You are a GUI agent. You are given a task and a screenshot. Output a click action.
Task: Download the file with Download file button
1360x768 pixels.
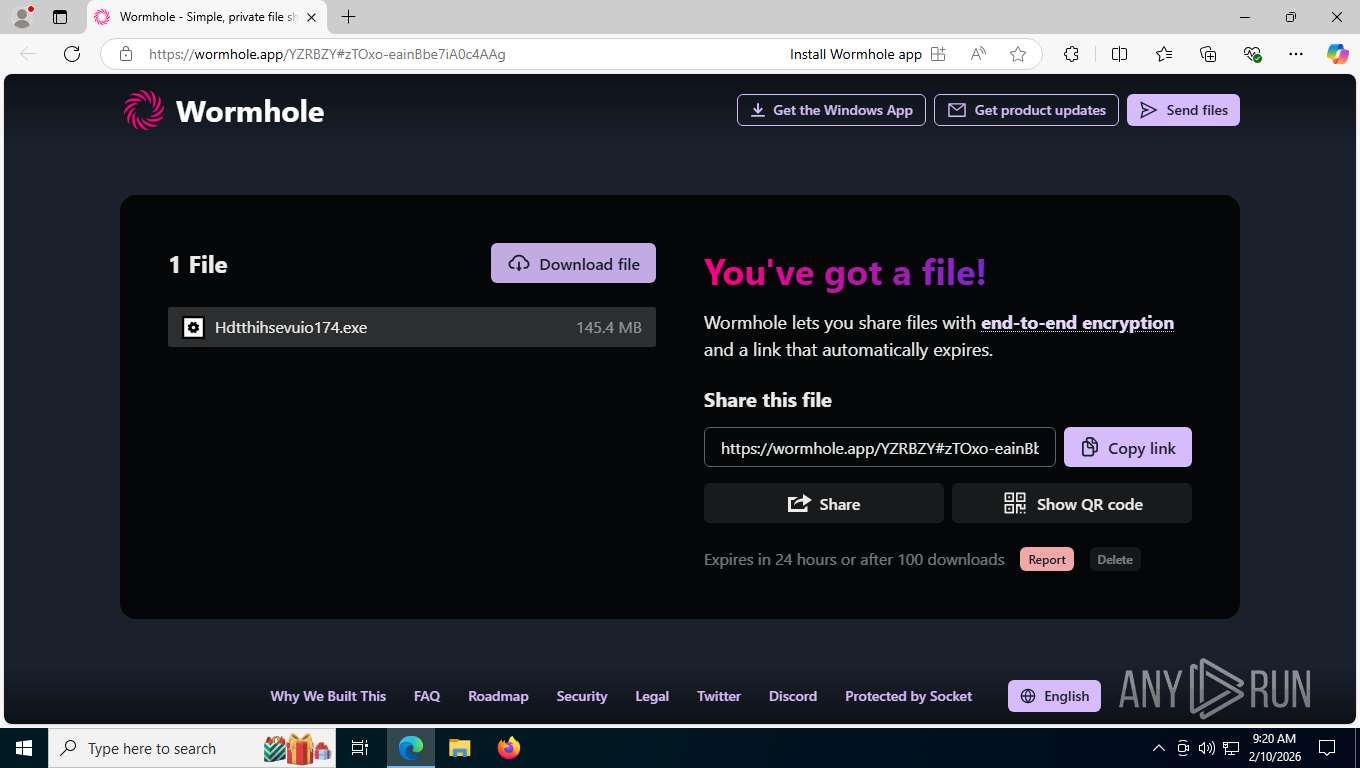point(573,263)
